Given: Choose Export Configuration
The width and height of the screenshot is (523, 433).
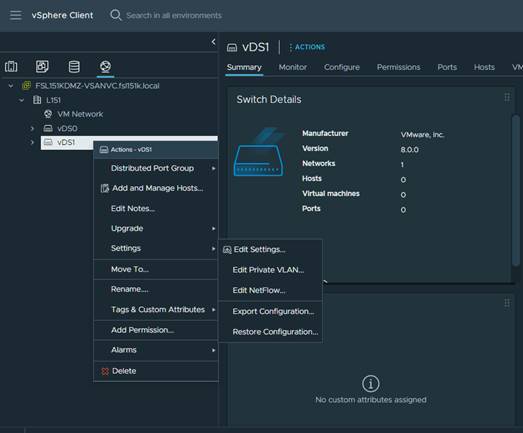Looking at the screenshot, I should pyautogui.click(x=271, y=311).
